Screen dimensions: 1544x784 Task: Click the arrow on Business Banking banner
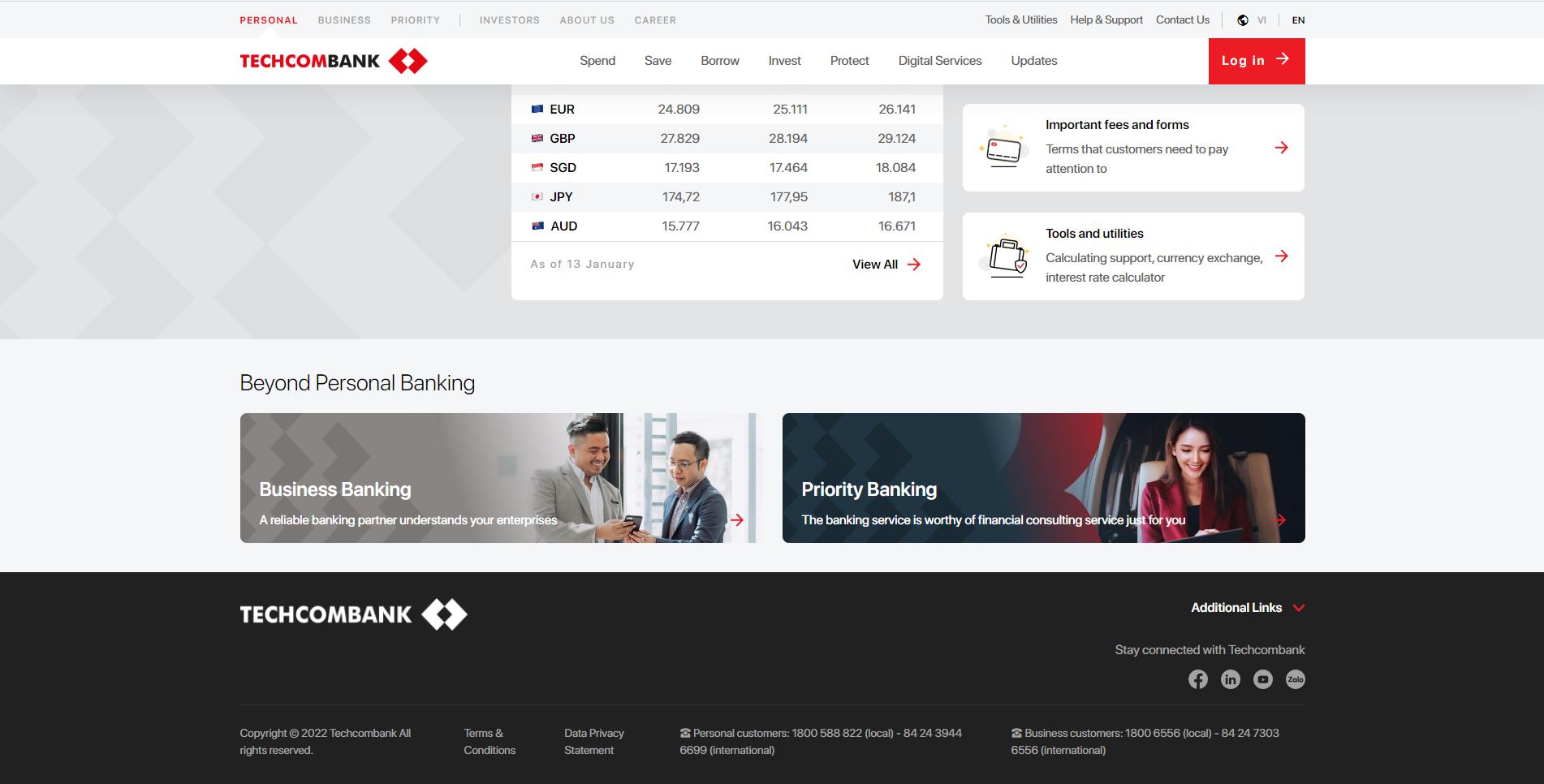[x=737, y=520]
